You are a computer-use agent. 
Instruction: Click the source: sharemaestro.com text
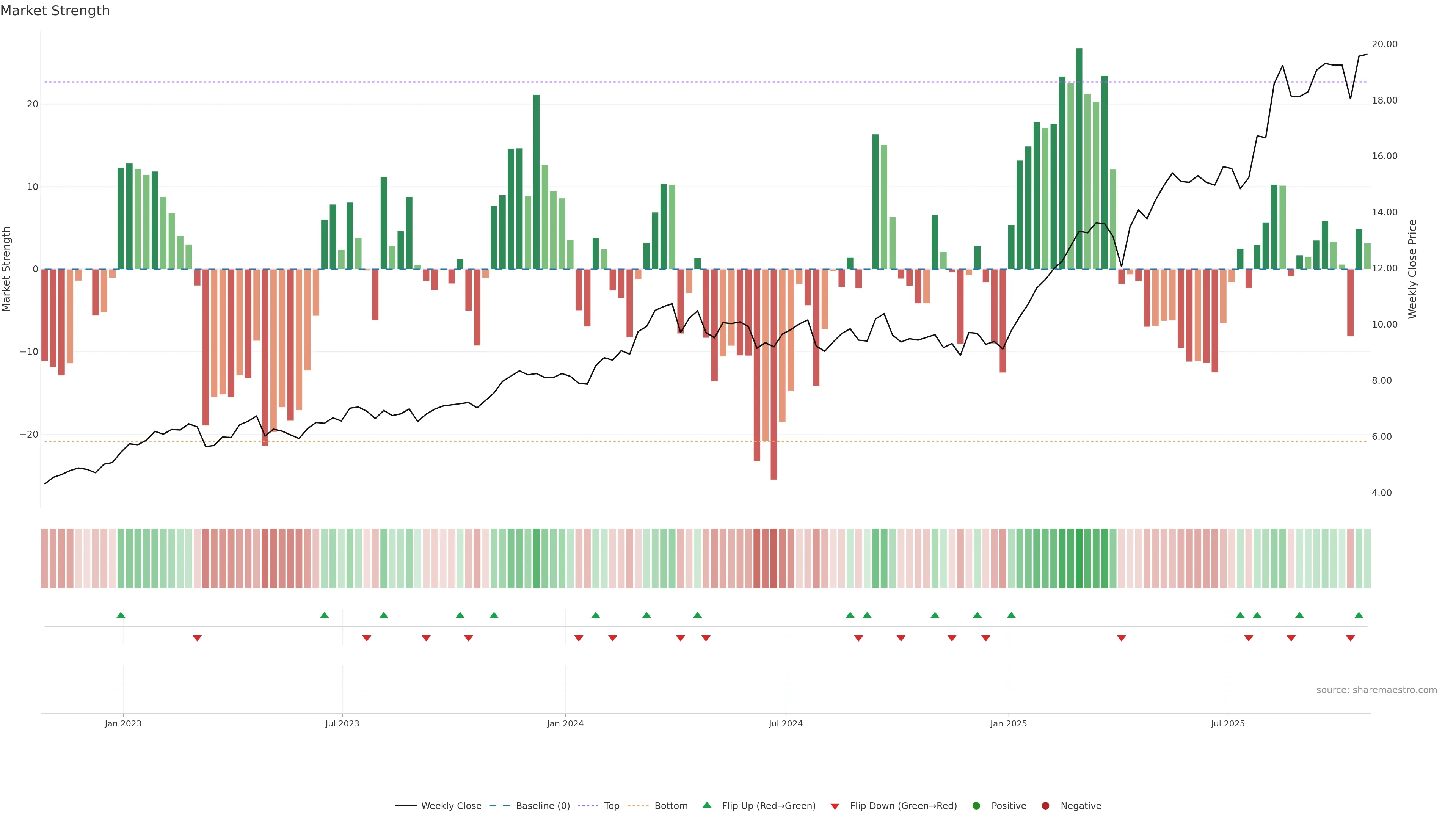(x=1376, y=690)
